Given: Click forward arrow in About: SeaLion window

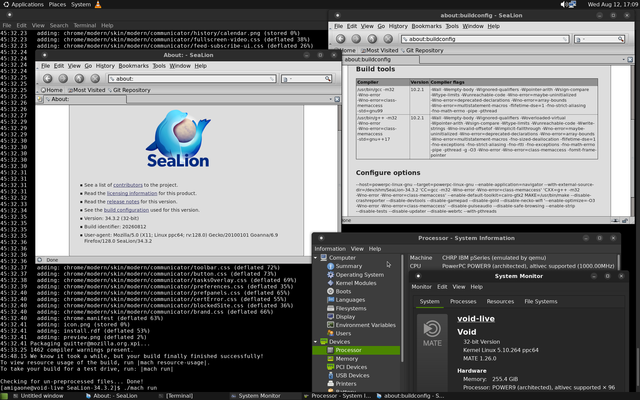Looking at the screenshot, I should click(x=63, y=79).
